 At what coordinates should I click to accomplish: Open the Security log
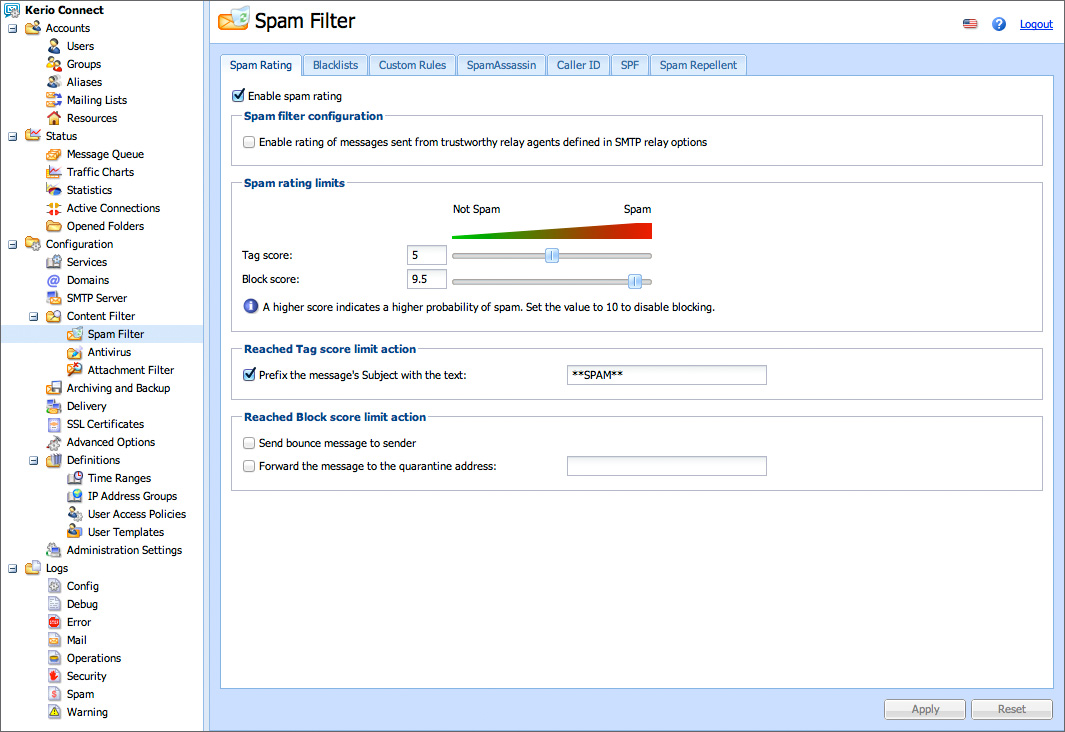[x=86, y=676]
